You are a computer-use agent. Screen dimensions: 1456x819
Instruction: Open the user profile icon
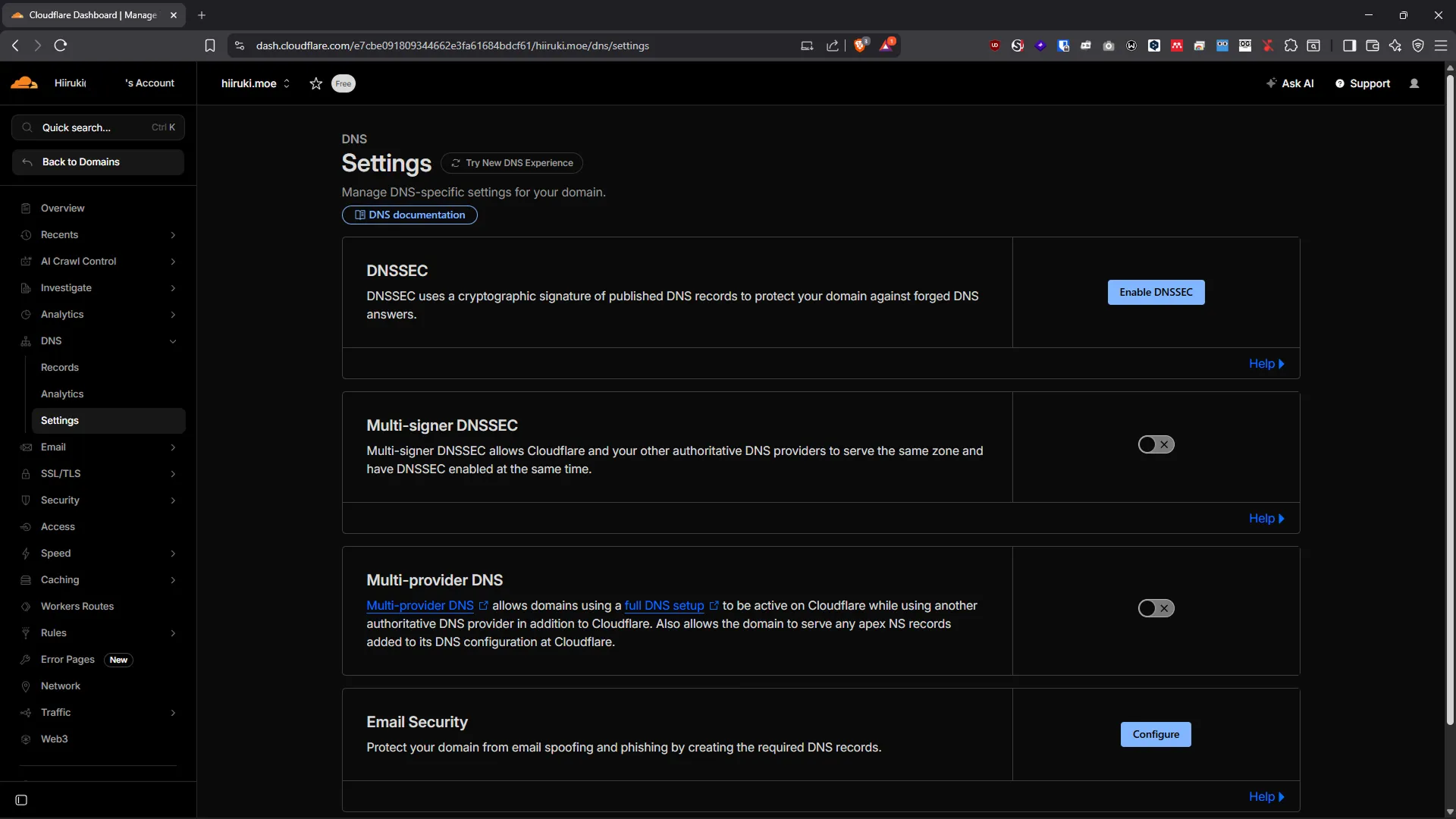click(x=1414, y=83)
